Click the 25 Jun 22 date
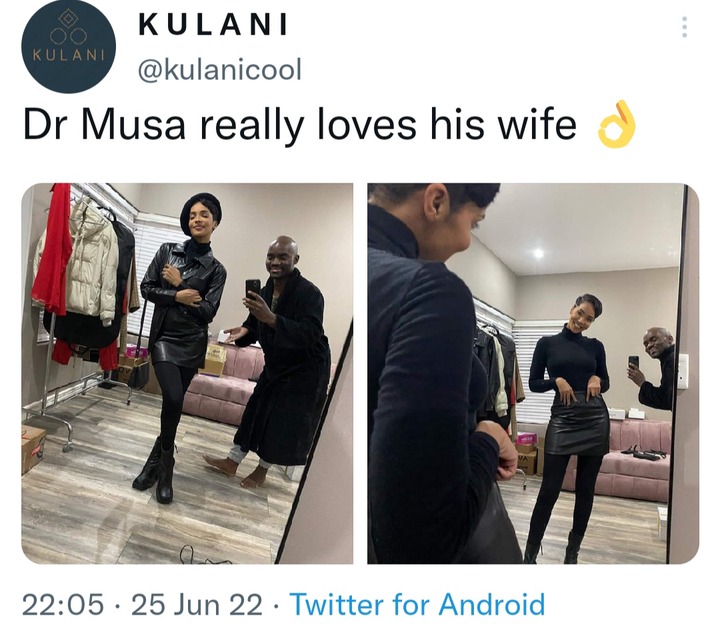720x636 pixels. click(197, 604)
